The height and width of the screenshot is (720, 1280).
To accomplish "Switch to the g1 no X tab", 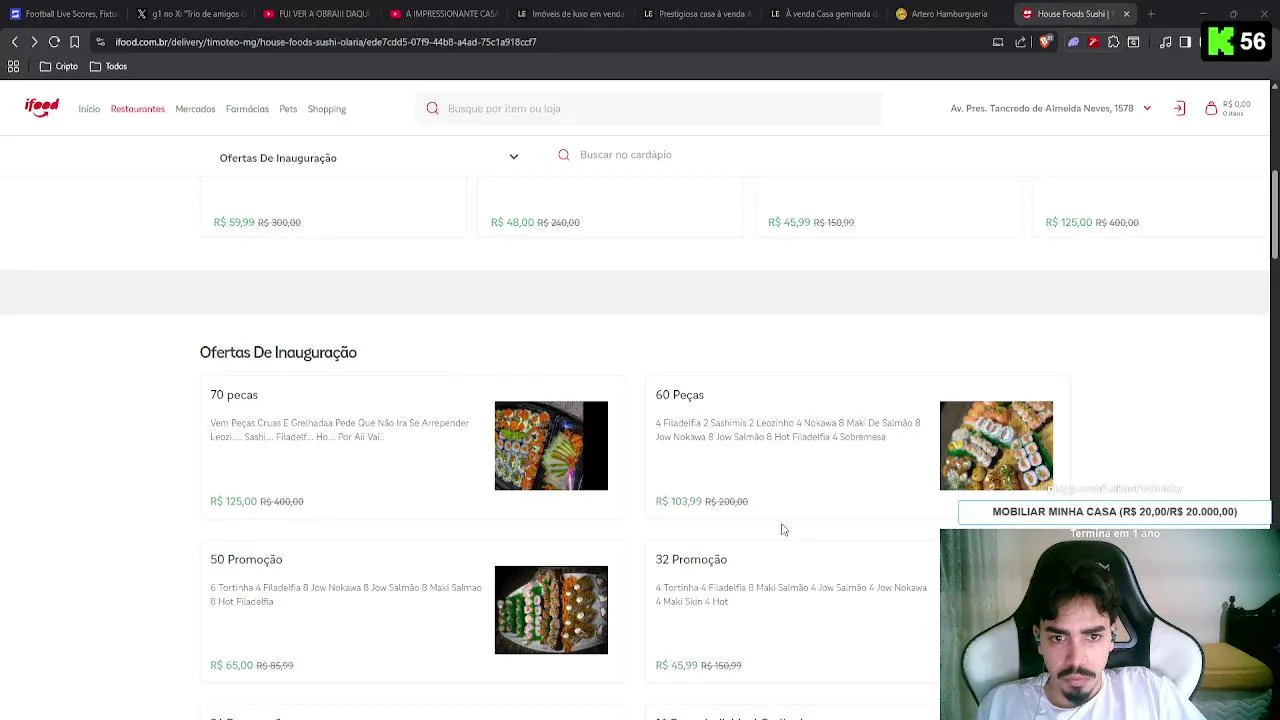I will (x=189, y=14).
